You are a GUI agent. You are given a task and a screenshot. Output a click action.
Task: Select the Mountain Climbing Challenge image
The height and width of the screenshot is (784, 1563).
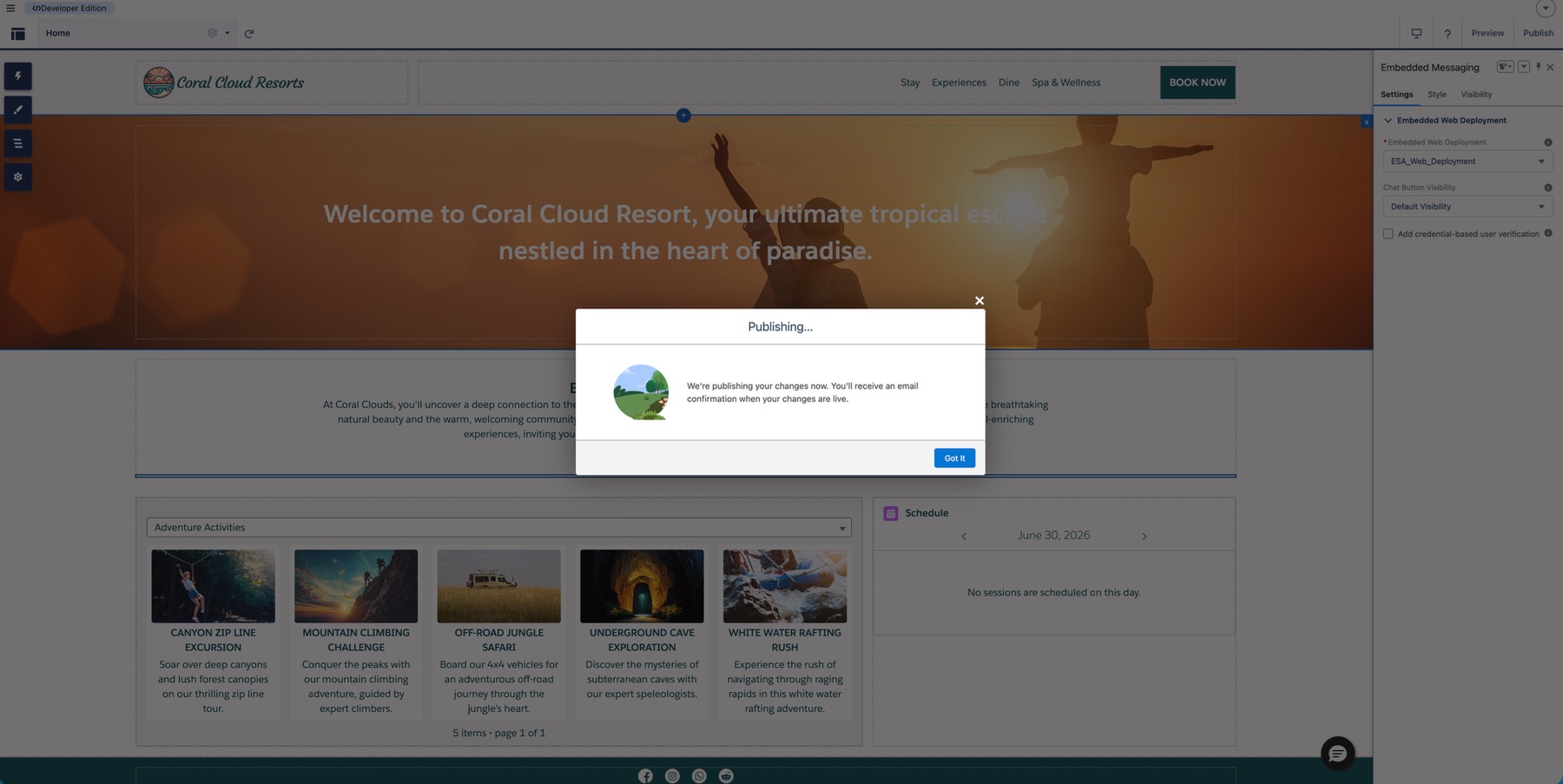point(356,586)
